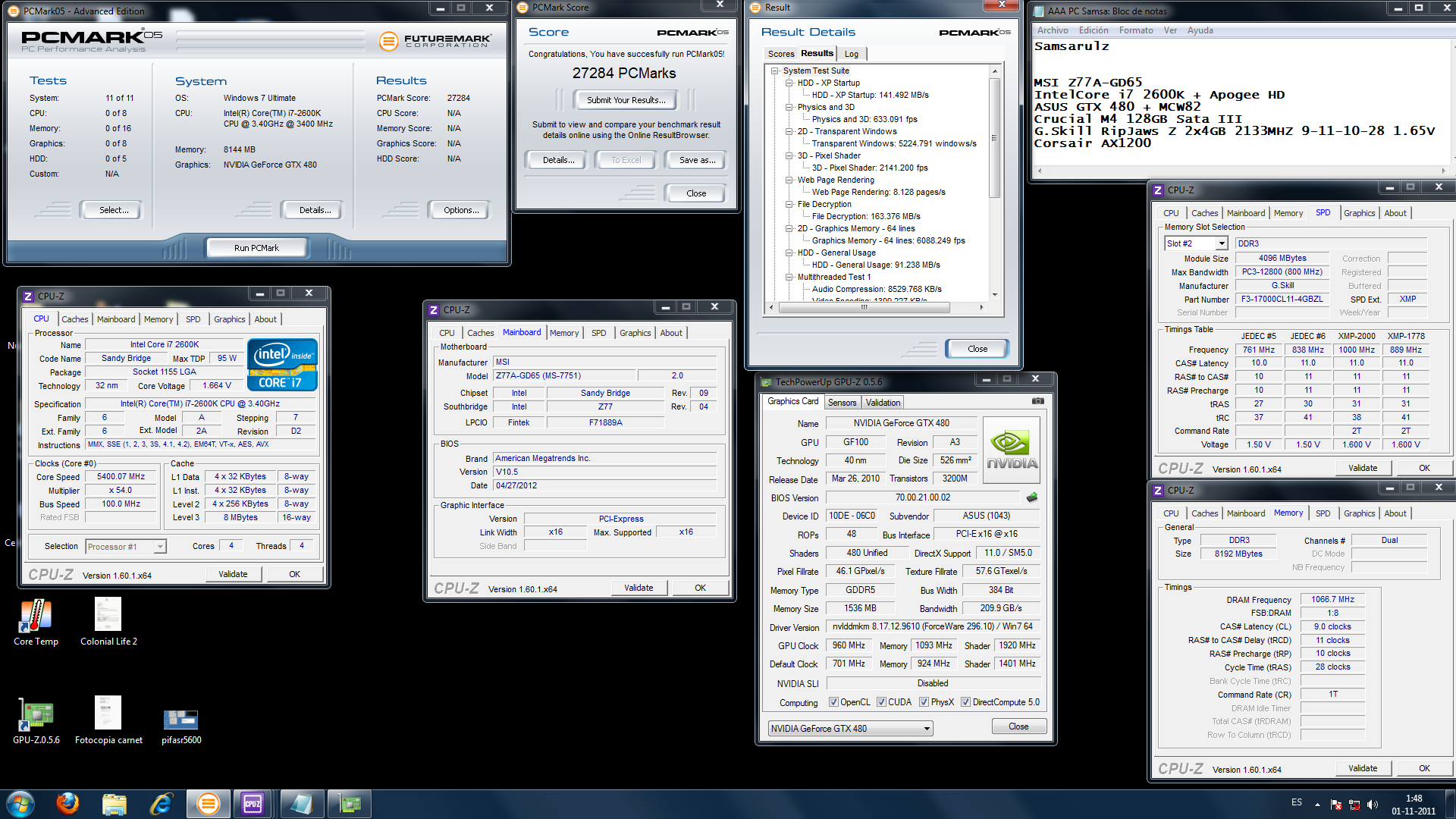Collapse the System Test Suite tree node
This screenshot has width=1456, height=819.
[x=774, y=71]
